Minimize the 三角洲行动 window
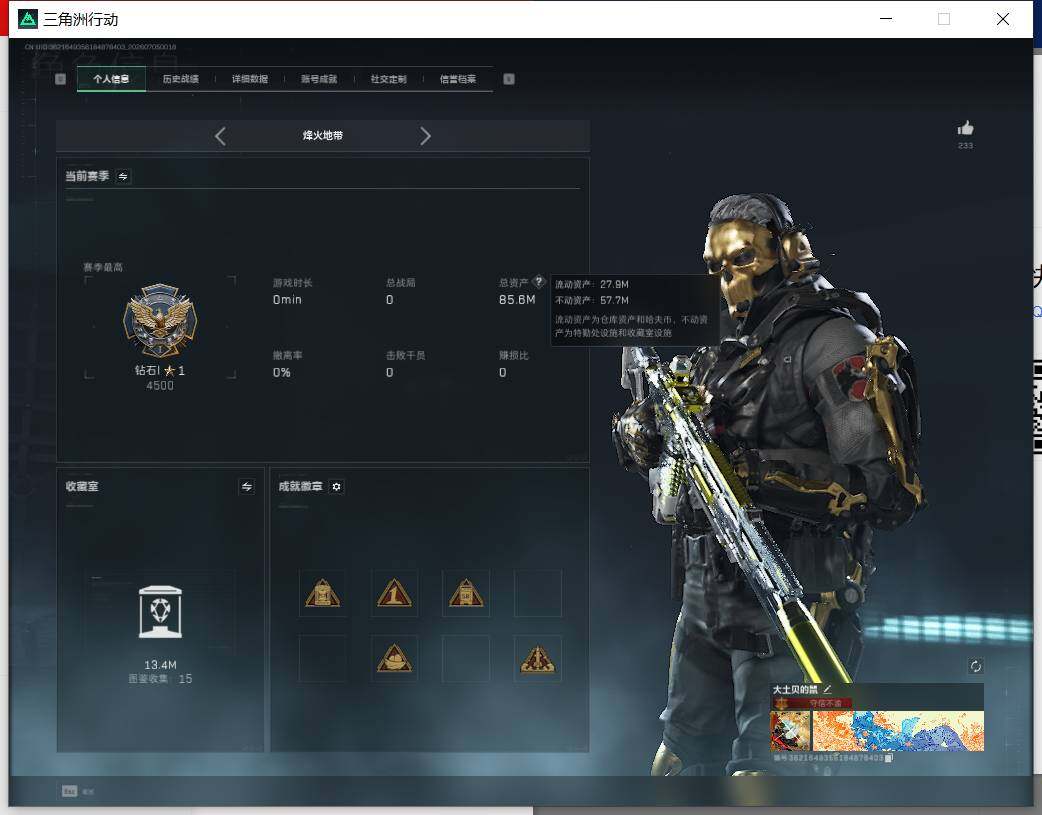This screenshot has width=1042, height=815. (x=886, y=19)
